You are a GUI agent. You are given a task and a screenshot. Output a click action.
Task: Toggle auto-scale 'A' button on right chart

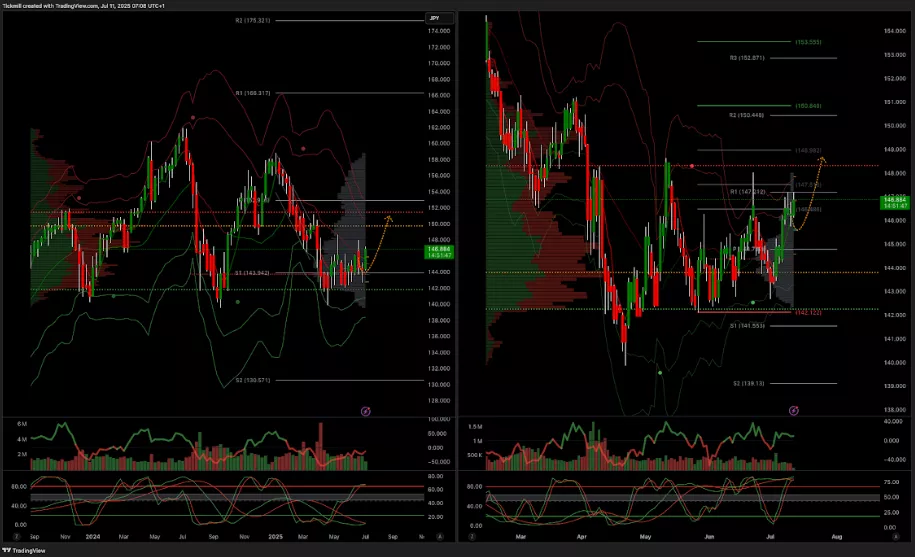[895, 537]
